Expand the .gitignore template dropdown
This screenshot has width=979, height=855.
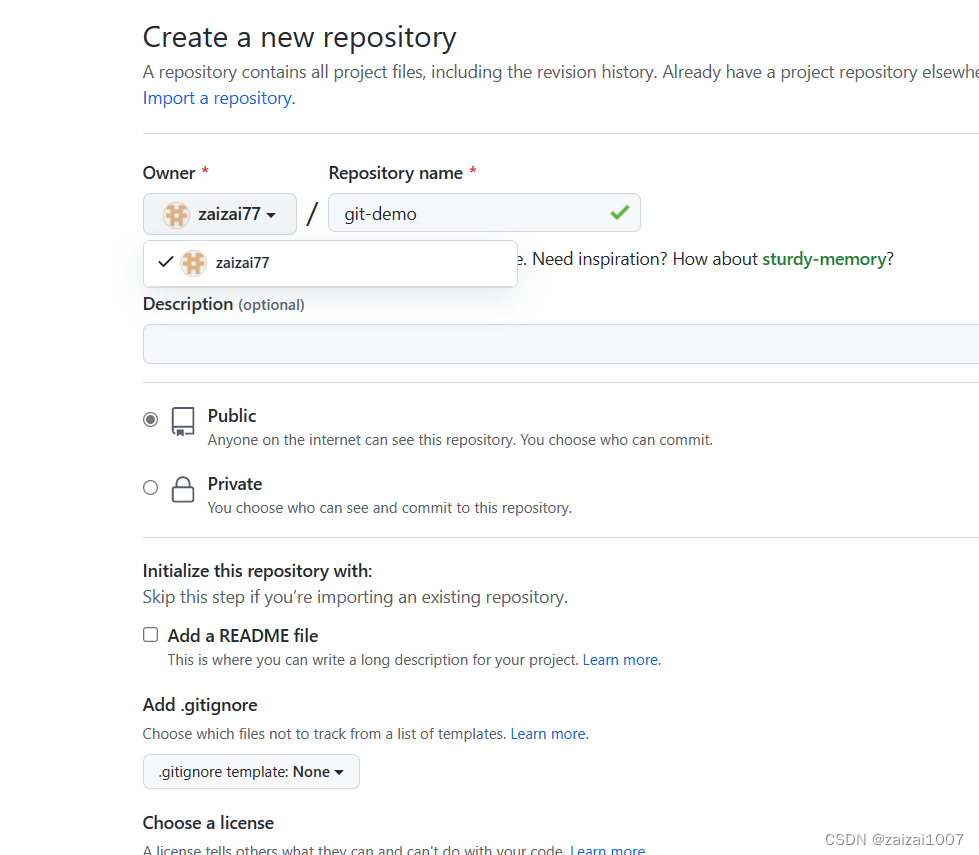point(251,772)
